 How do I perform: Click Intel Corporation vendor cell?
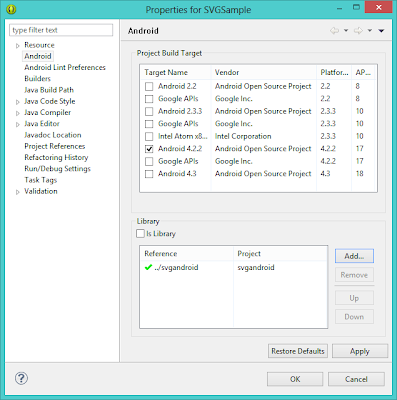[x=243, y=136]
